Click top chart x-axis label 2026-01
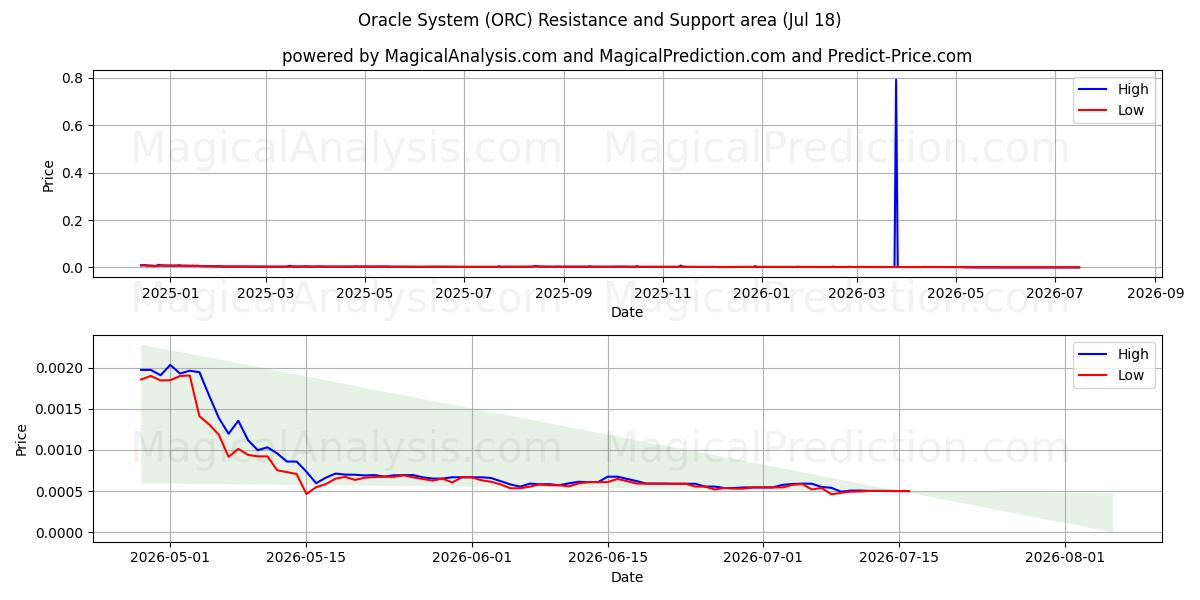The height and width of the screenshot is (600, 1200). pyautogui.click(x=762, y=293)
